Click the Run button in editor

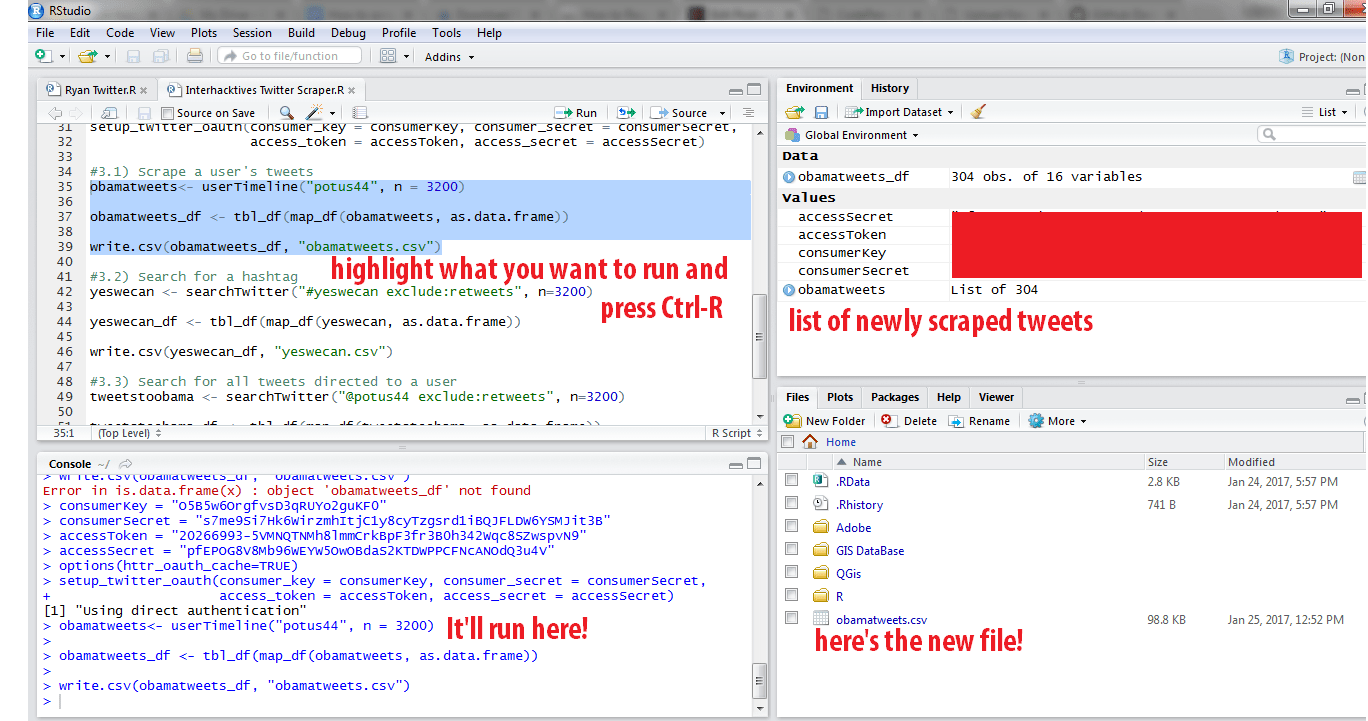tap(576, 113)
